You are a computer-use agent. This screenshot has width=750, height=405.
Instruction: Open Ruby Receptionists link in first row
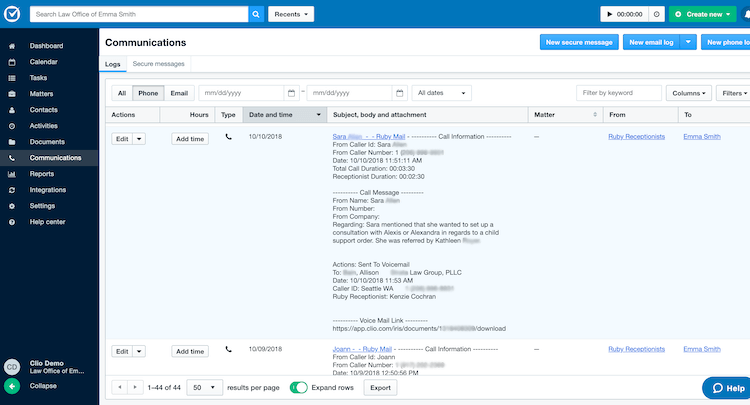click(636, 137)
